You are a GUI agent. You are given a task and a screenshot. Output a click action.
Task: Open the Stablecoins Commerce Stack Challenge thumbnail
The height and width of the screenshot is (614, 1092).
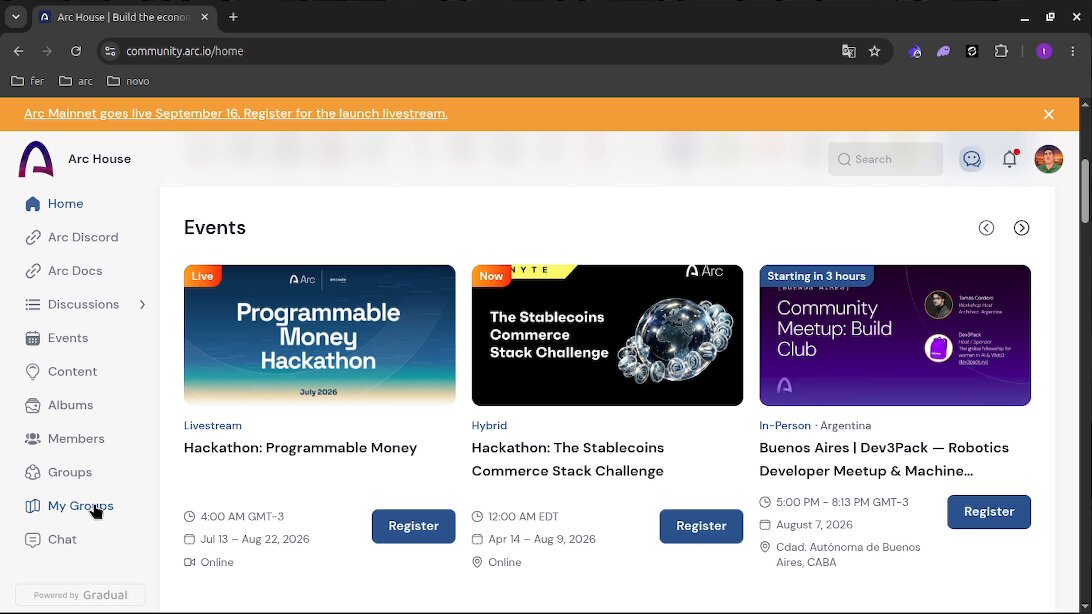[607, 335]
